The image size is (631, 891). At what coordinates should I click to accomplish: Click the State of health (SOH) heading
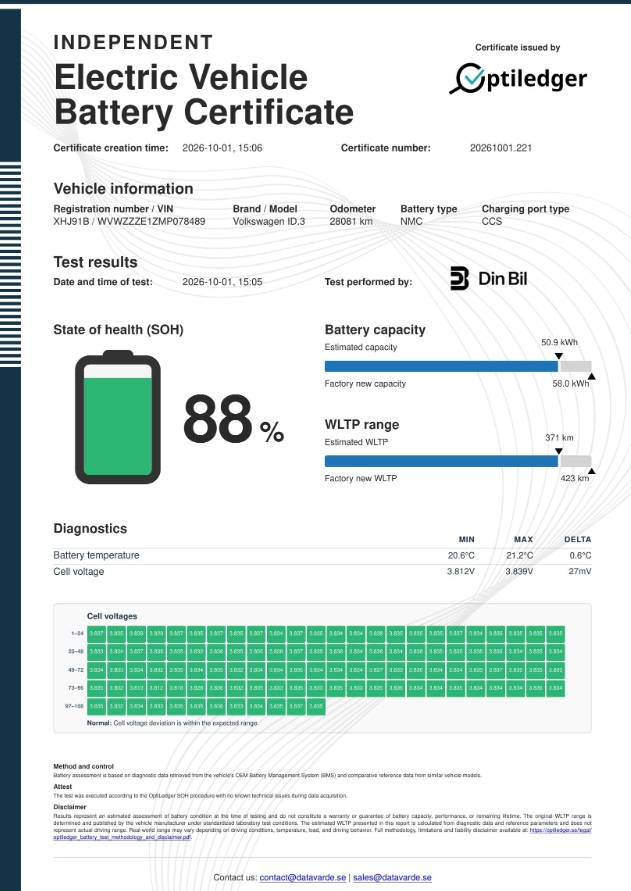click(x=118, y=330)
